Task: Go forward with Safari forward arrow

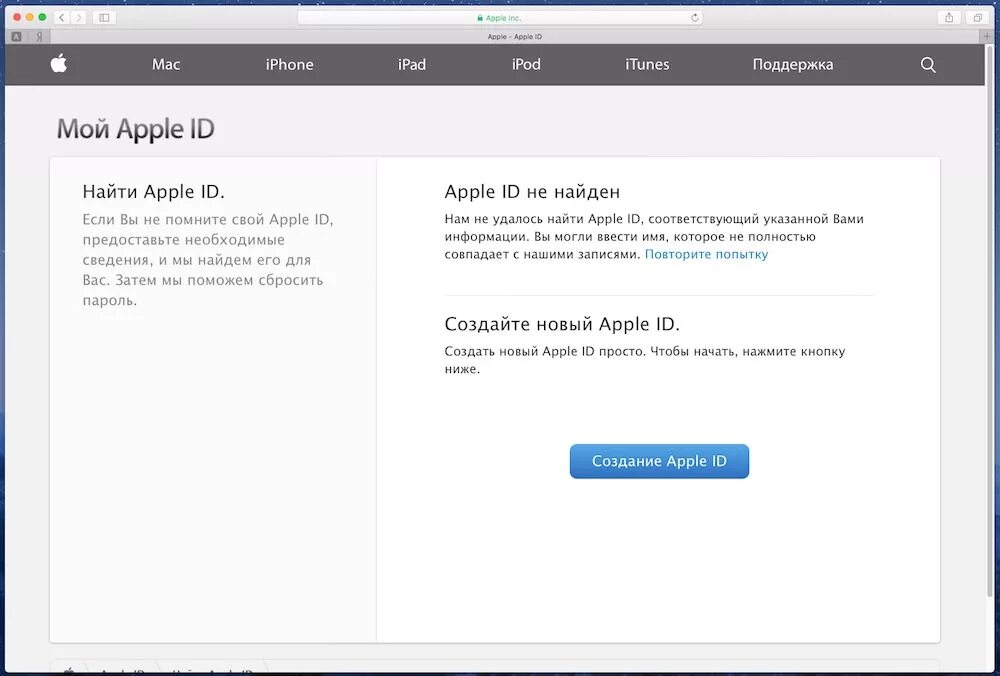Action: 79,18
